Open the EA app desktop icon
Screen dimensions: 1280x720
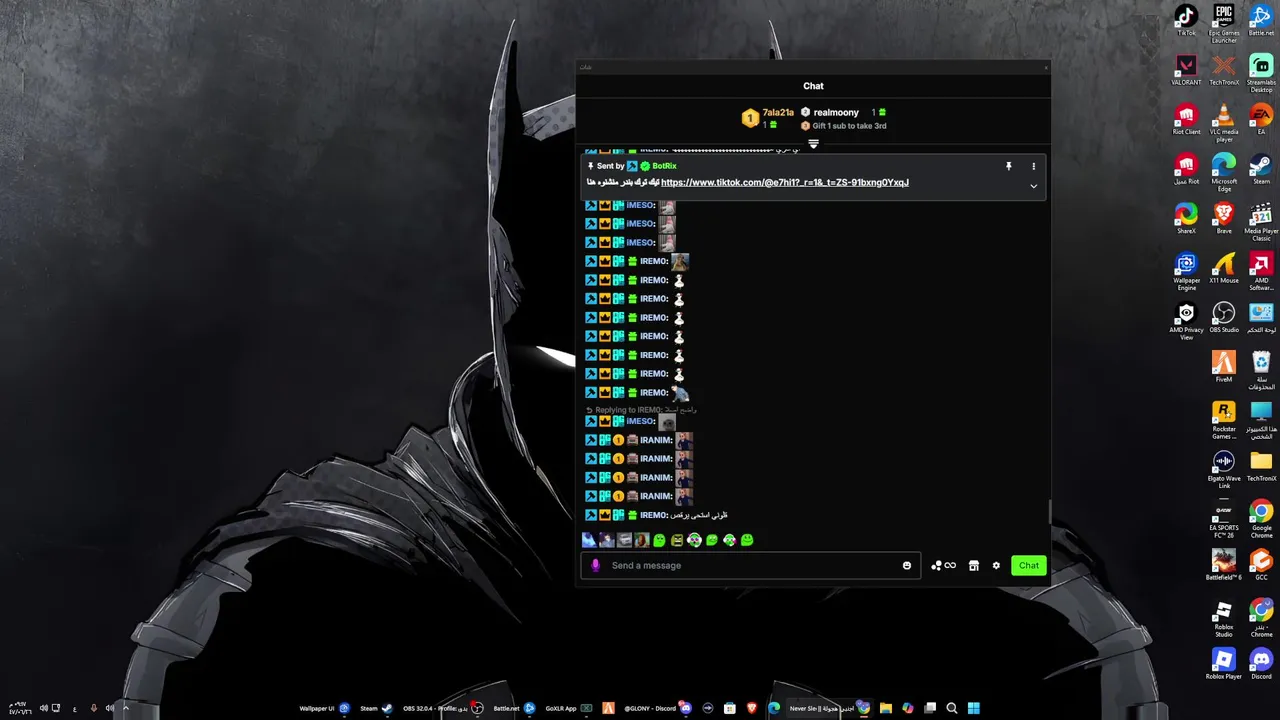pyautogui.click(x=1261, y=120)
